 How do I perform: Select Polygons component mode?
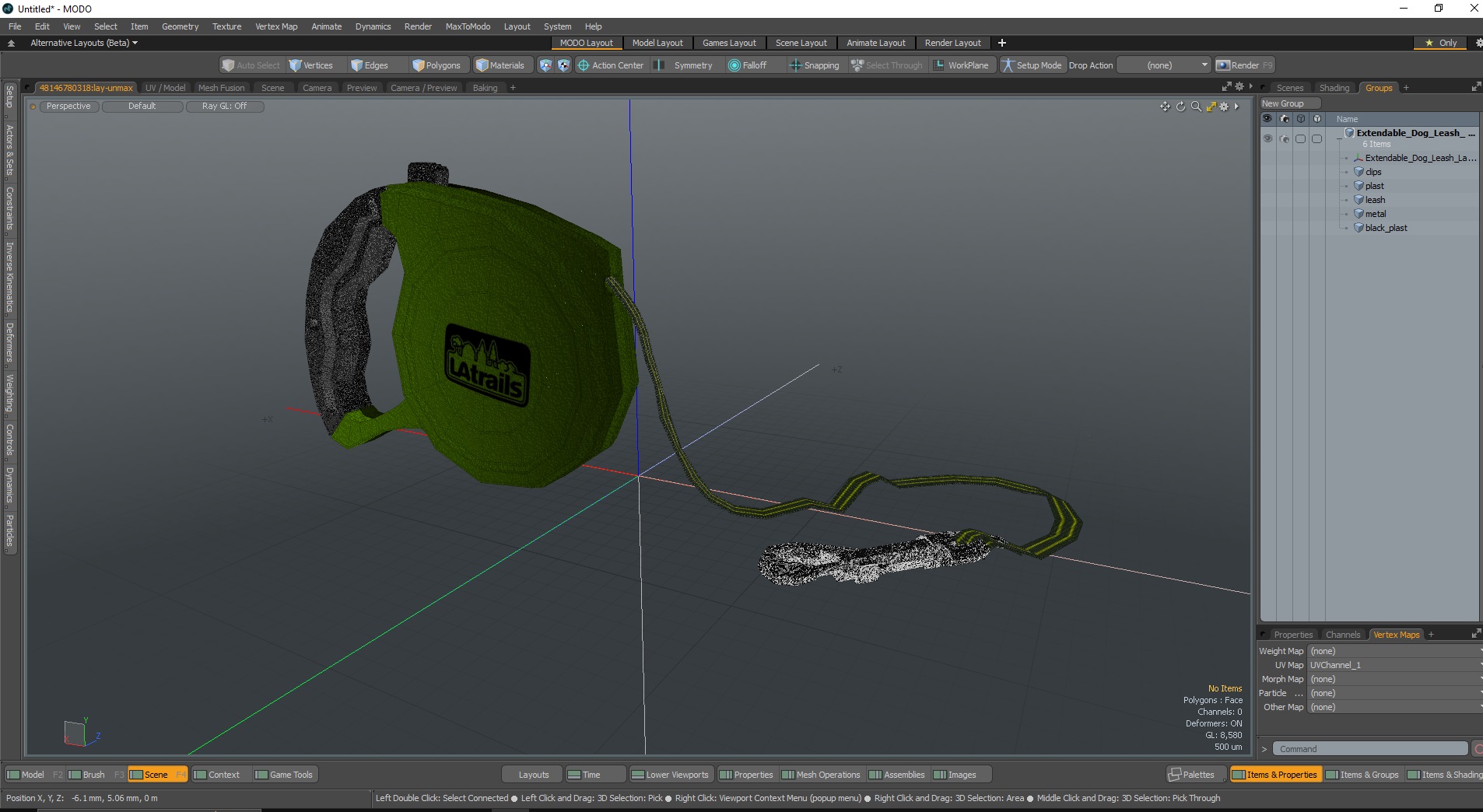(436, 65)
